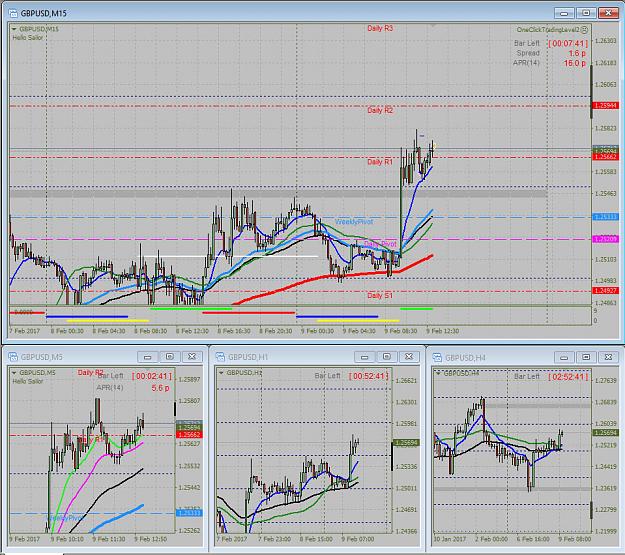Minimize the GBPUSD,M15 chart window
Image resolution: width=625 pixels, height=555 pixels.
tap(564, 13)
